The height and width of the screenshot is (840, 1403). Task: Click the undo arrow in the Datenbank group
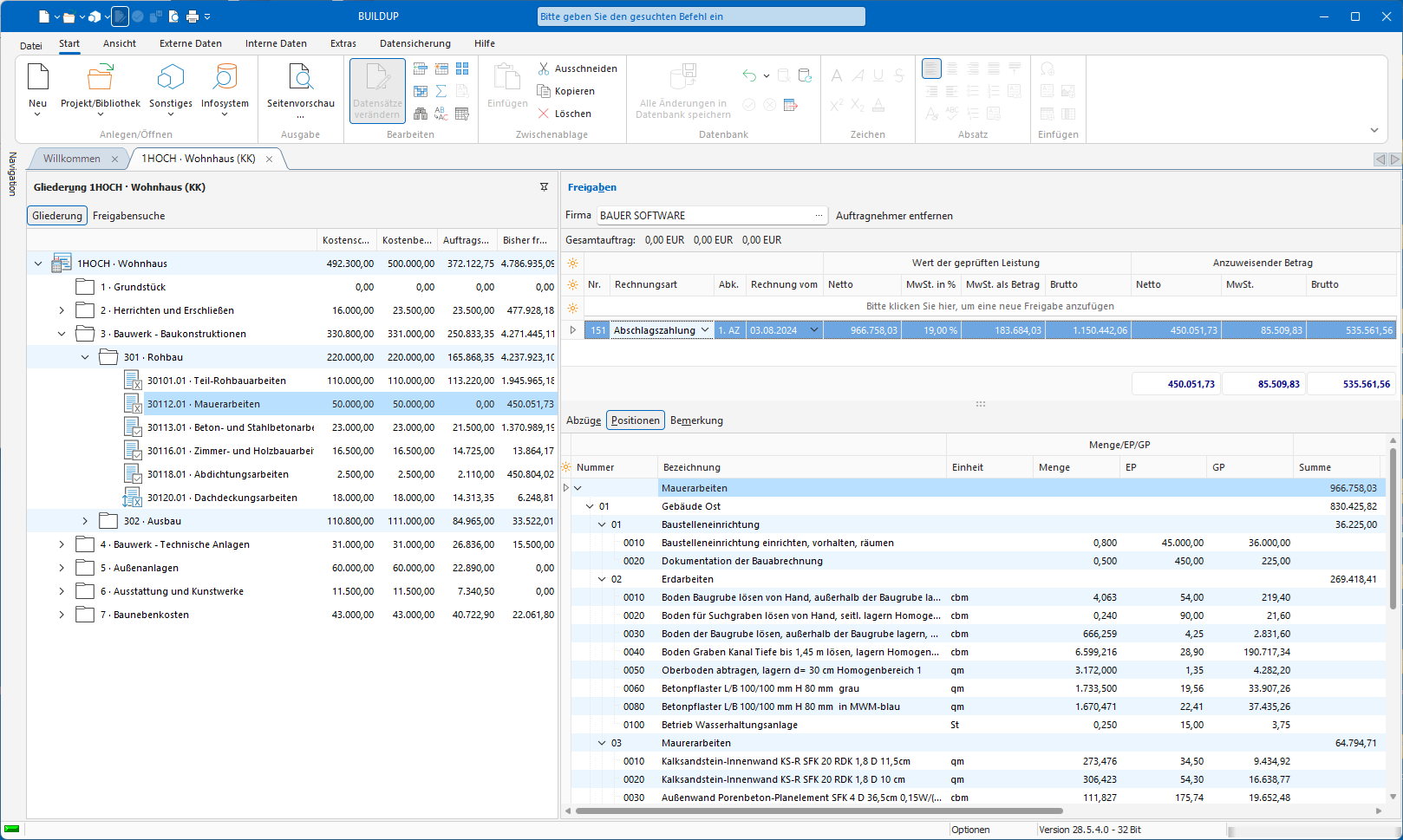pyautogui.click(x=748, y=75)
